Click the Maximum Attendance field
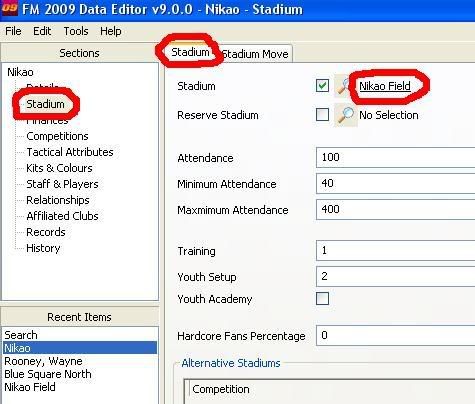Image resolution: width=475 pixels, height=404 pixels. [395, 210]
